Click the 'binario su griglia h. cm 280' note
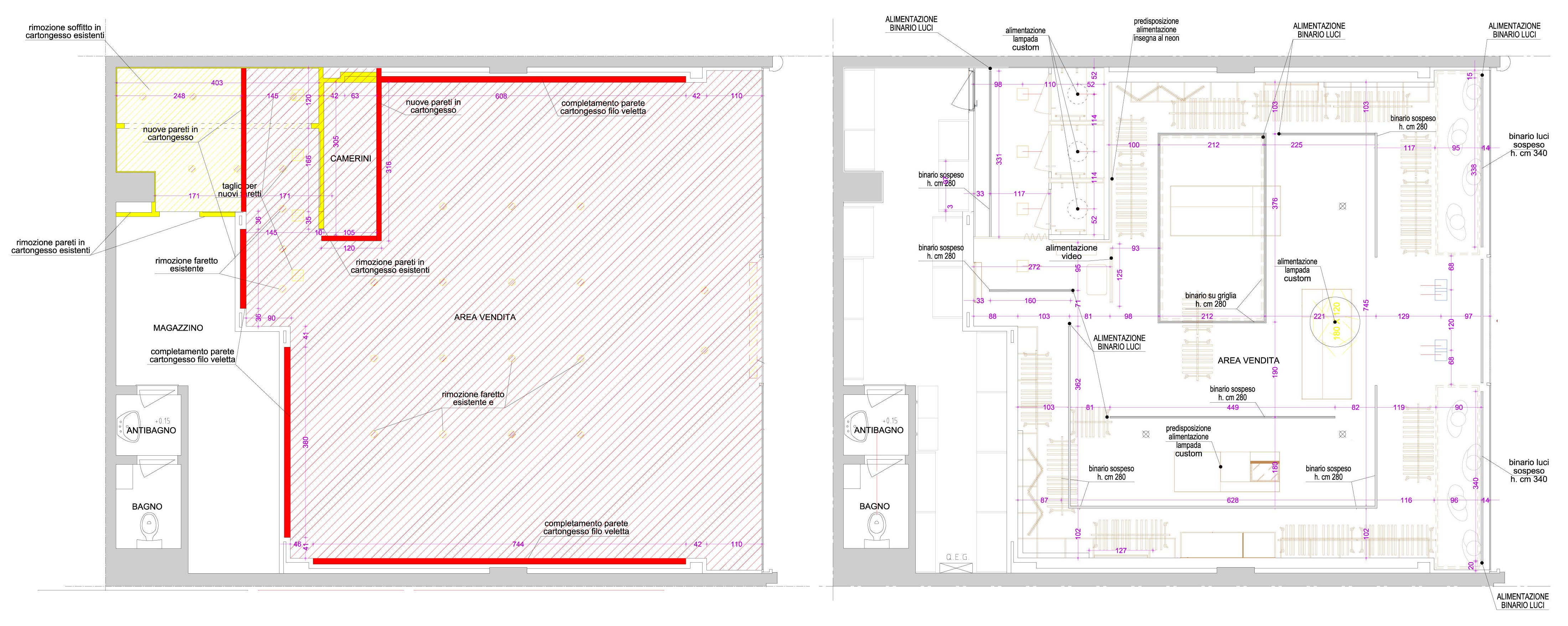This screenshot has height=626, width=1568. pos(1211,300)
